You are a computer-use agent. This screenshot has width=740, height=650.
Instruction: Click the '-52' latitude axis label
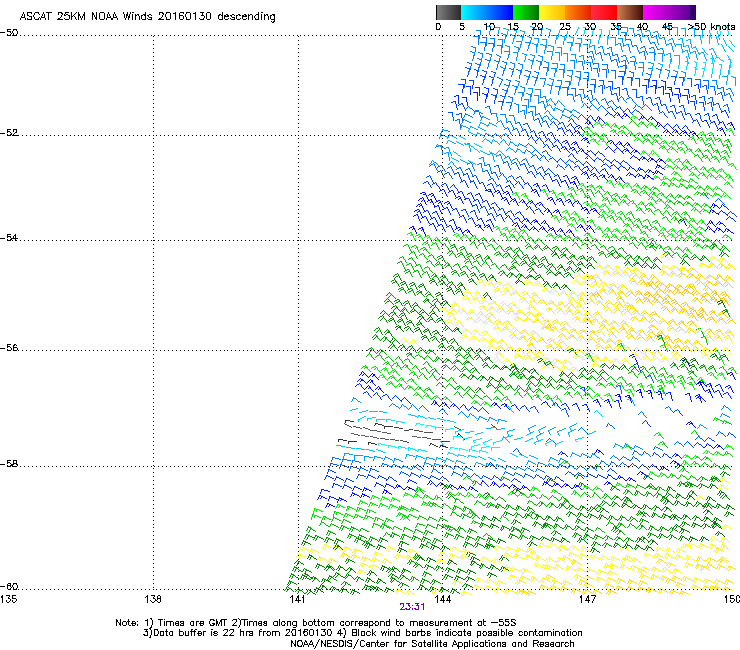[x=9, y=133]
